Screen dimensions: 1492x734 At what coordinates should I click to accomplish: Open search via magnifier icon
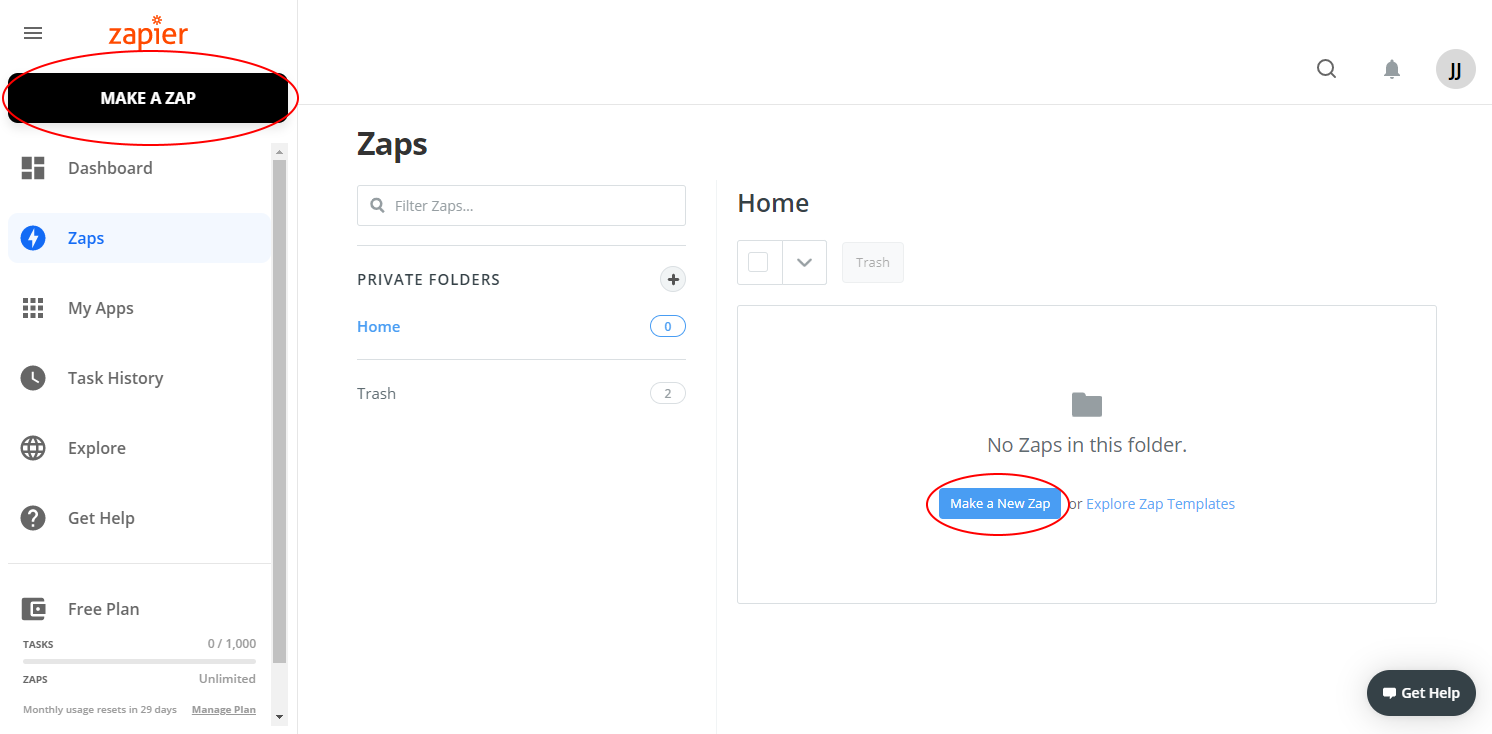[x=1327, y=69]
